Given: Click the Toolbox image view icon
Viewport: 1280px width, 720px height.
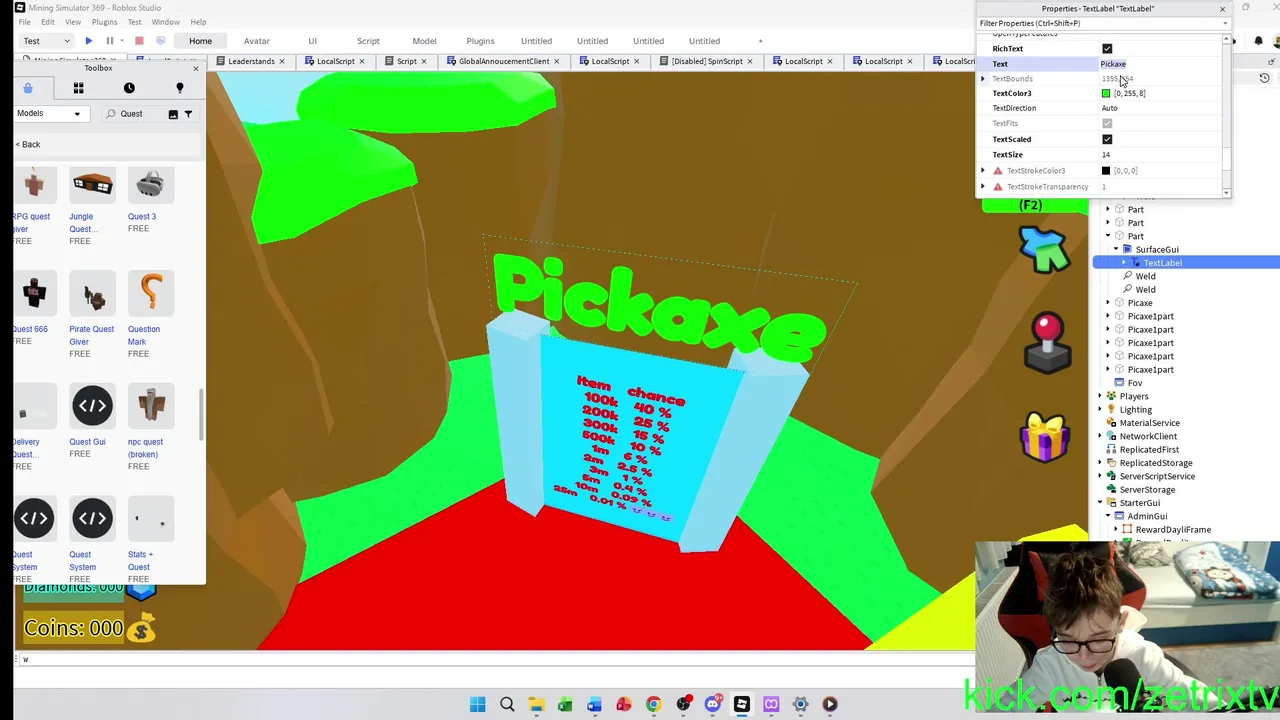Looking at the screenshot, I should (173, 114).
